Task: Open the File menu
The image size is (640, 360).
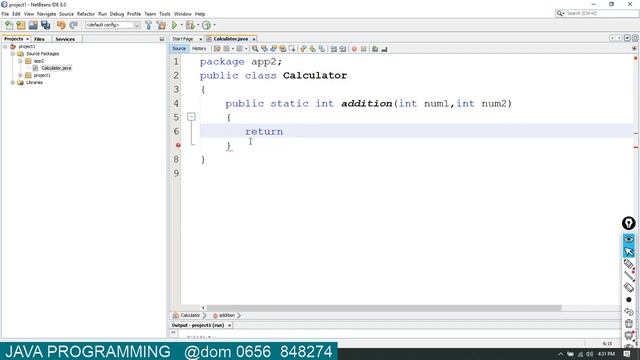Action: click(x=5, y=14)
